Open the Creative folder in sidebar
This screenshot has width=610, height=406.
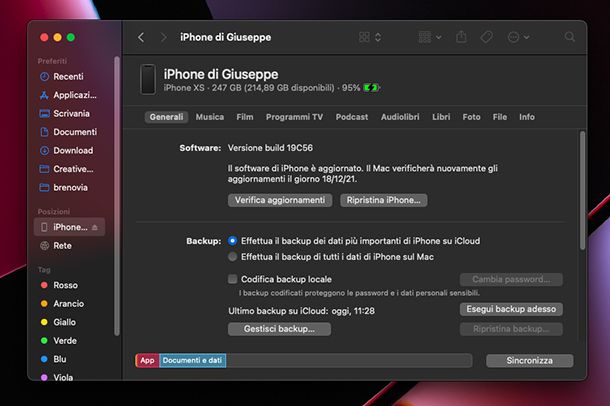click(69, 169)
